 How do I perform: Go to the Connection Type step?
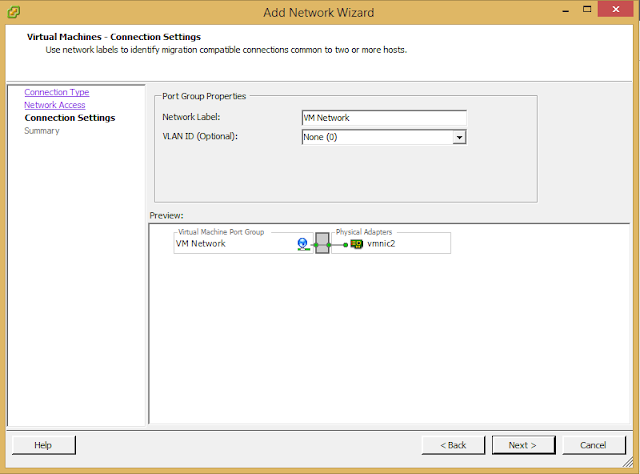click(57, 92)
